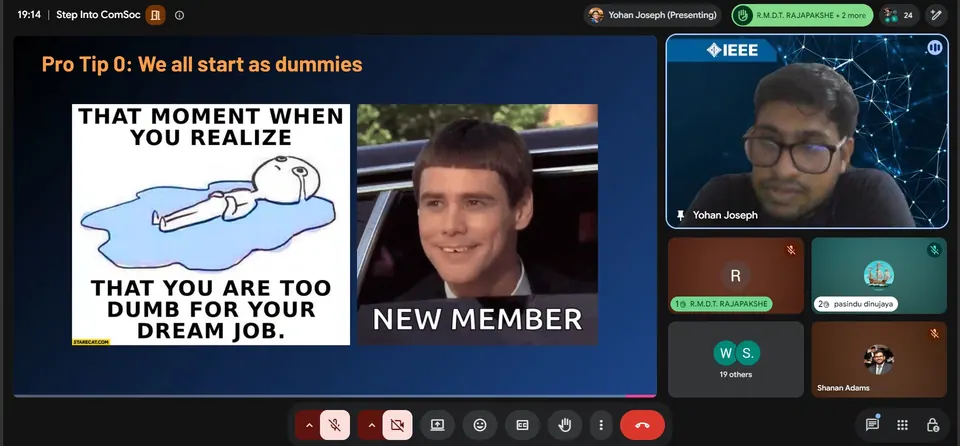This screenshot has height=446, width=960.
Task: Click the IEEE logo in the presenter's tile
Action: point(732,50)
